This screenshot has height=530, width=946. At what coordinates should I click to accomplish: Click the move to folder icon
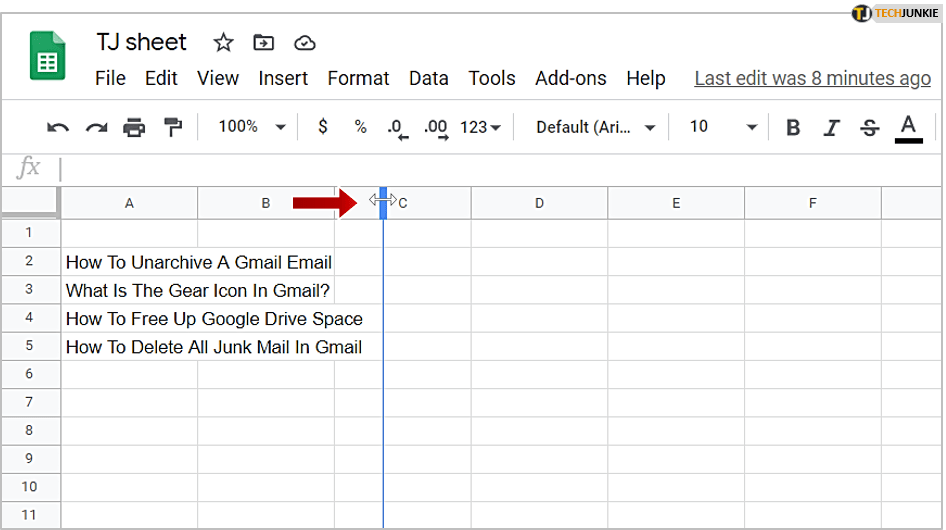point(263,42)
